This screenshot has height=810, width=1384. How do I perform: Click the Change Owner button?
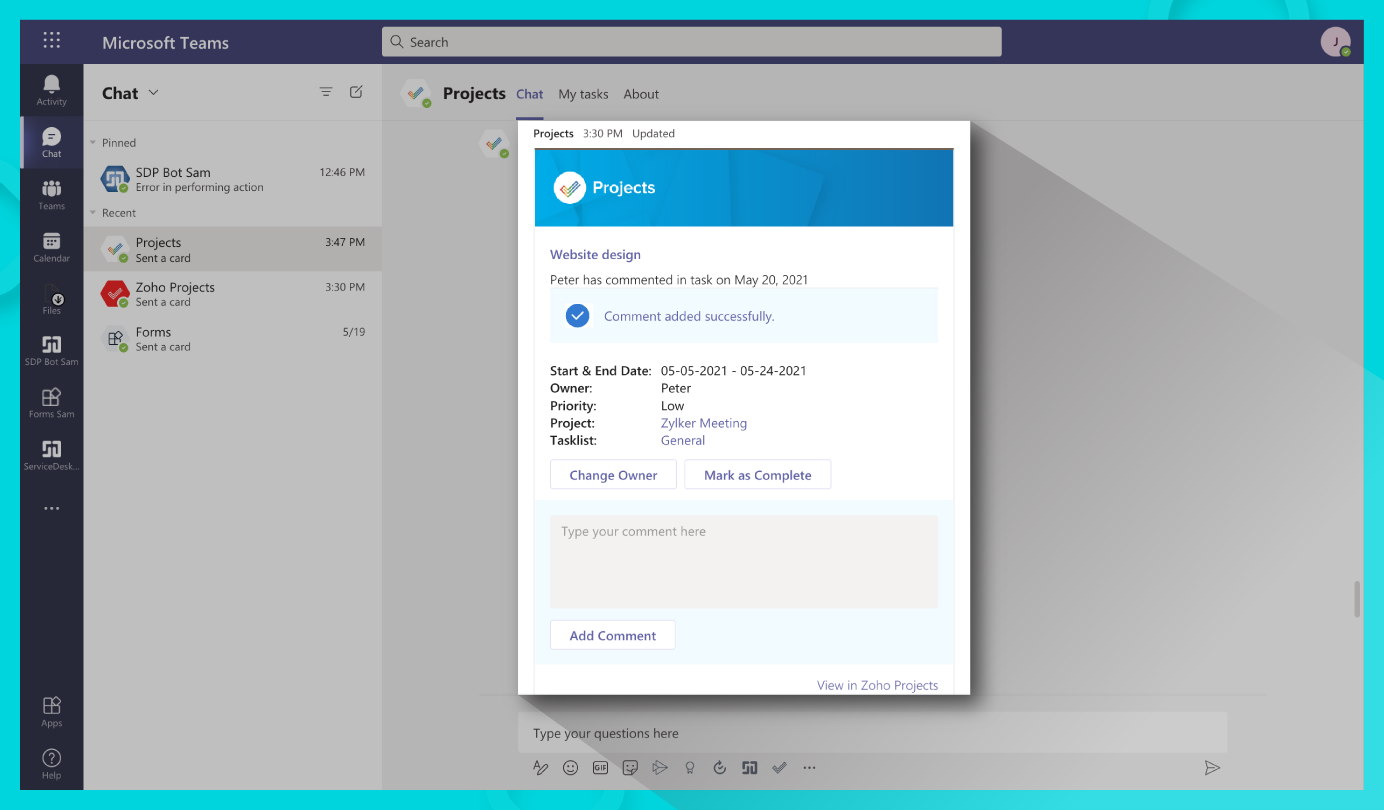[613, 475]
